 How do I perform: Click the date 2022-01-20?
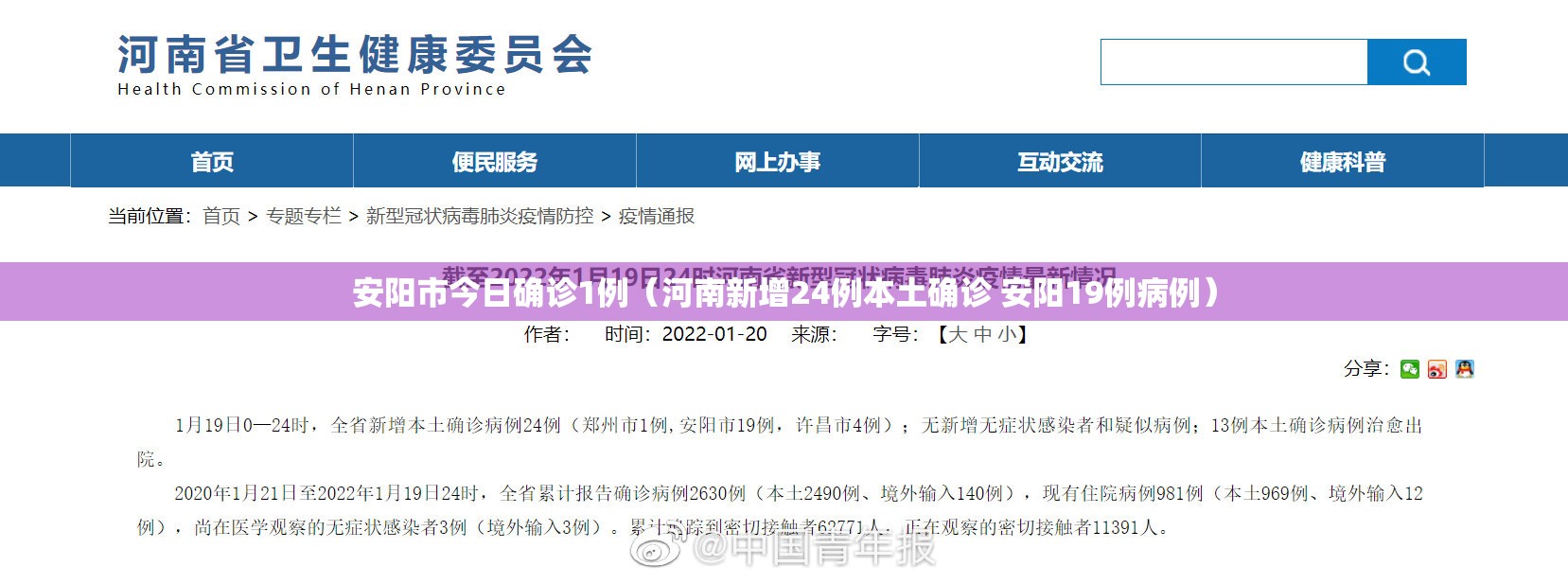tap(714, 334)
